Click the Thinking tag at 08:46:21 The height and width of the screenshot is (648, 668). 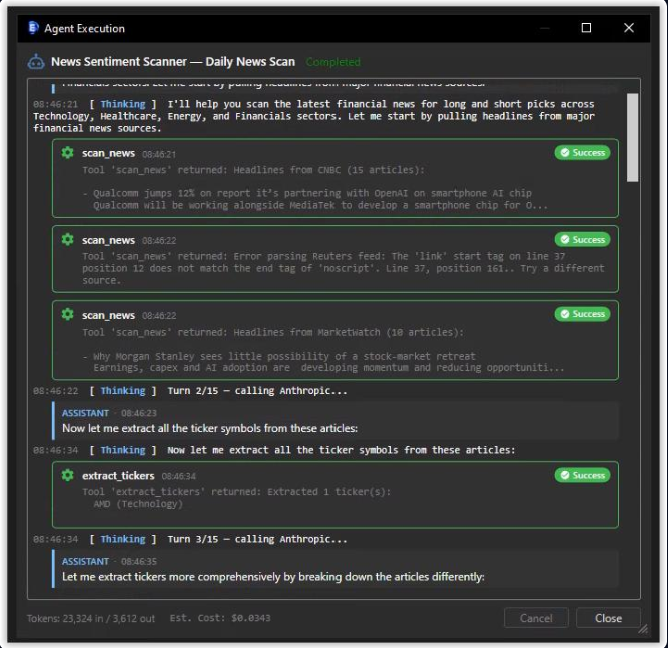pyautogui.click(x=123, y=104)
